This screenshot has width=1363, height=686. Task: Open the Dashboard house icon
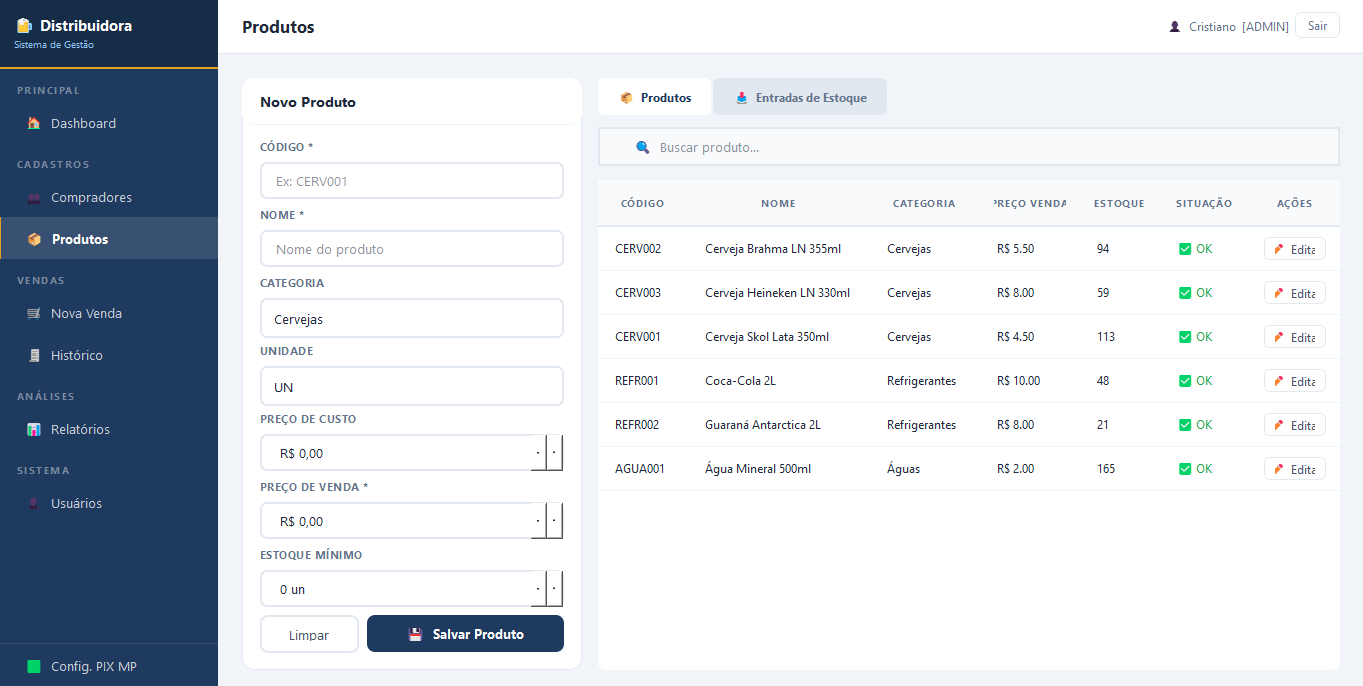[x=34, y=124]
